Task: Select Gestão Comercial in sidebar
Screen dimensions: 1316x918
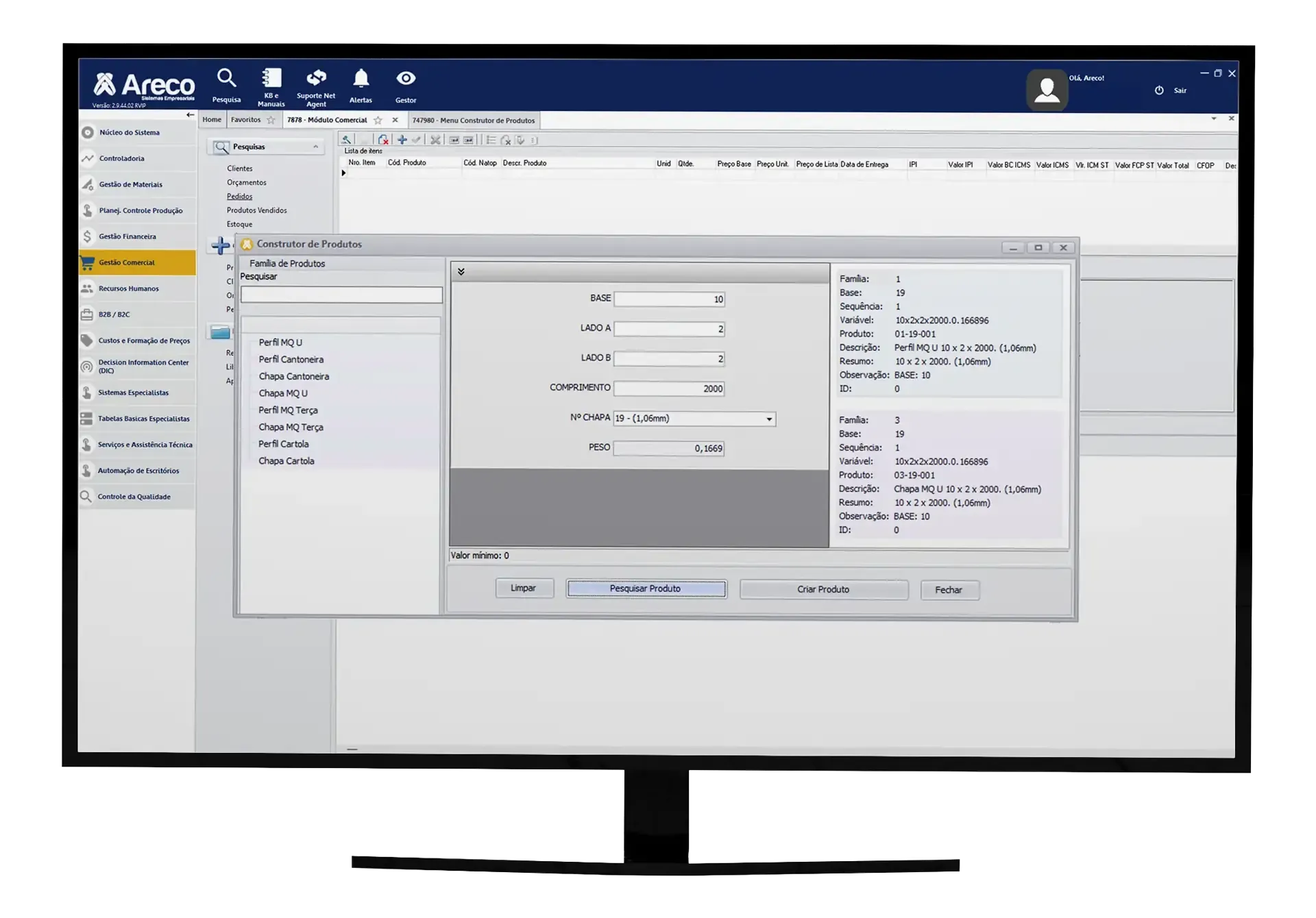Action: point(137,262)
